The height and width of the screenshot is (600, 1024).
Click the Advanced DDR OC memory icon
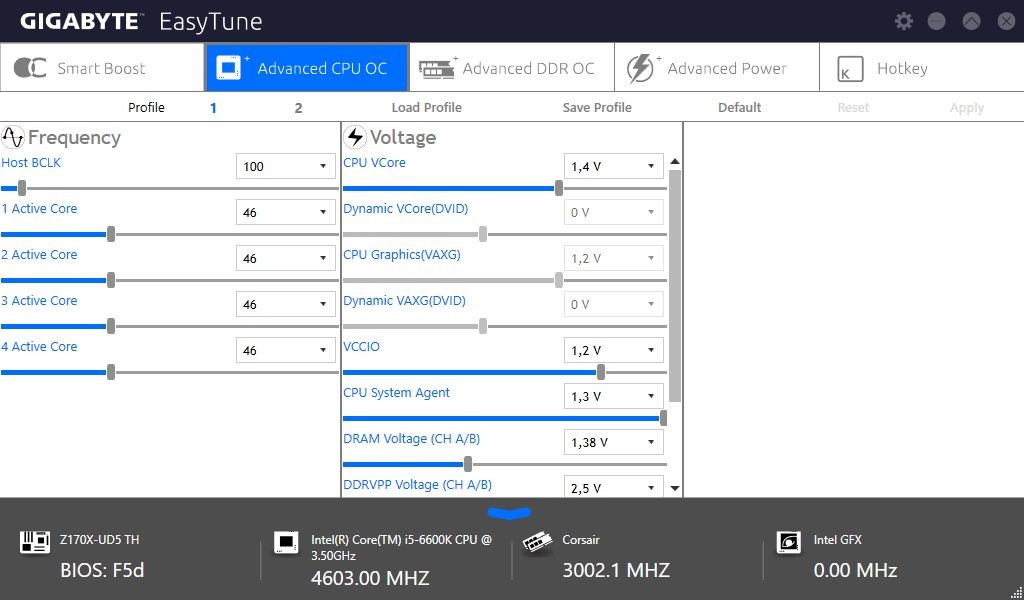(436, 69)
